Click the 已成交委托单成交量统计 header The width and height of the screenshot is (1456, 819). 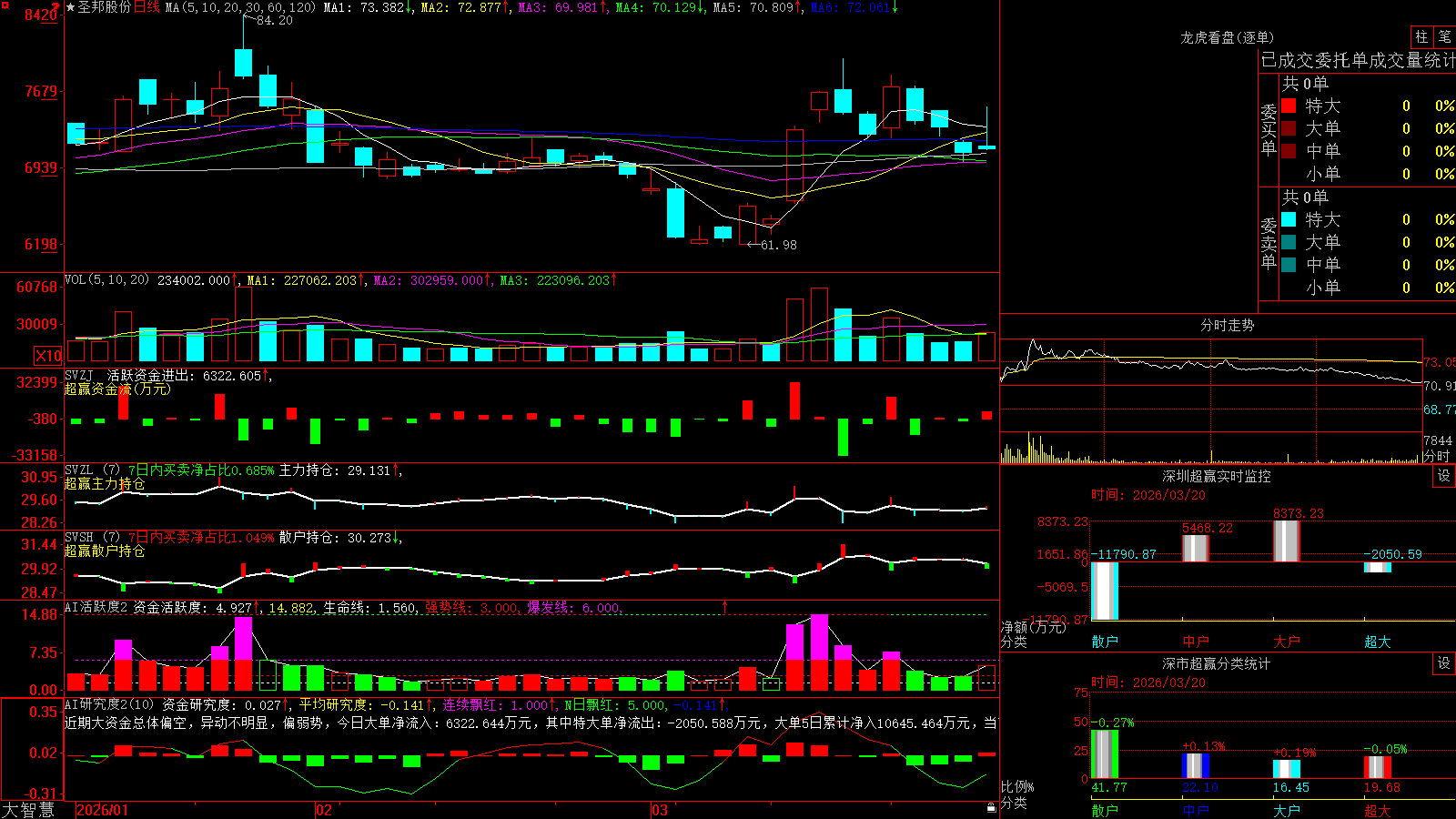coord(1358,60)
